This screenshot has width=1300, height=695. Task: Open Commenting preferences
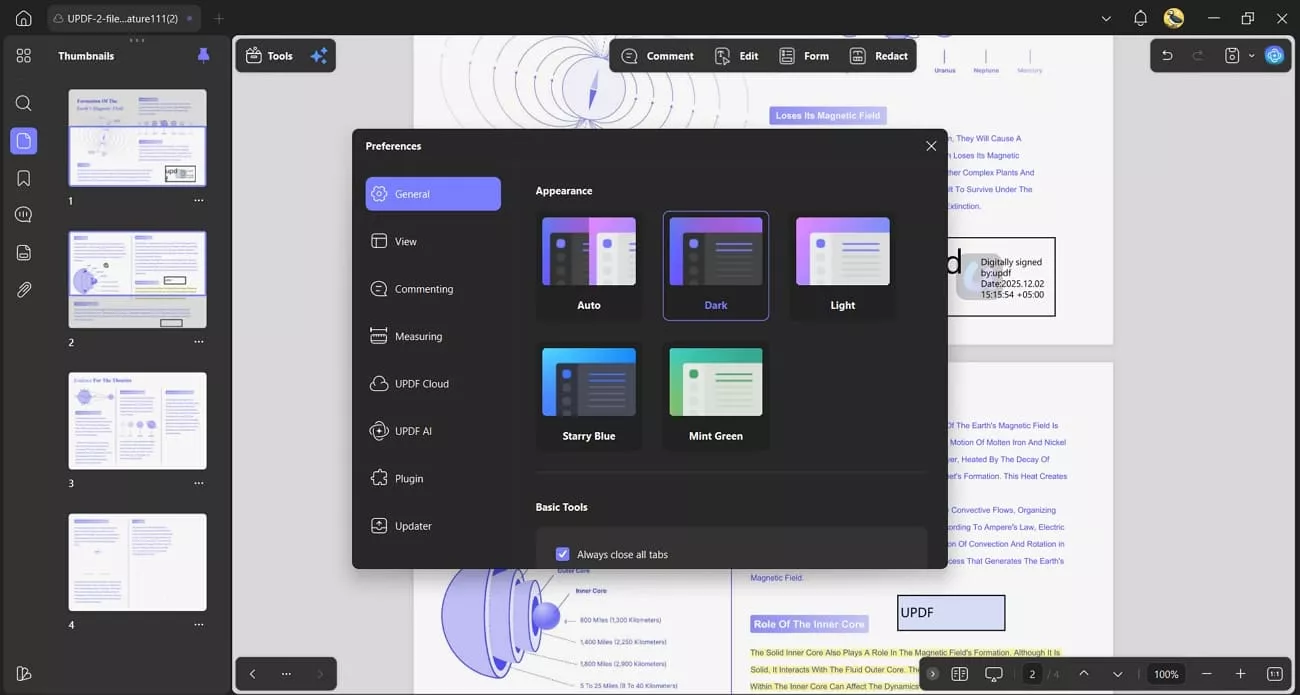pyautogui.click(x=433, y=289)
